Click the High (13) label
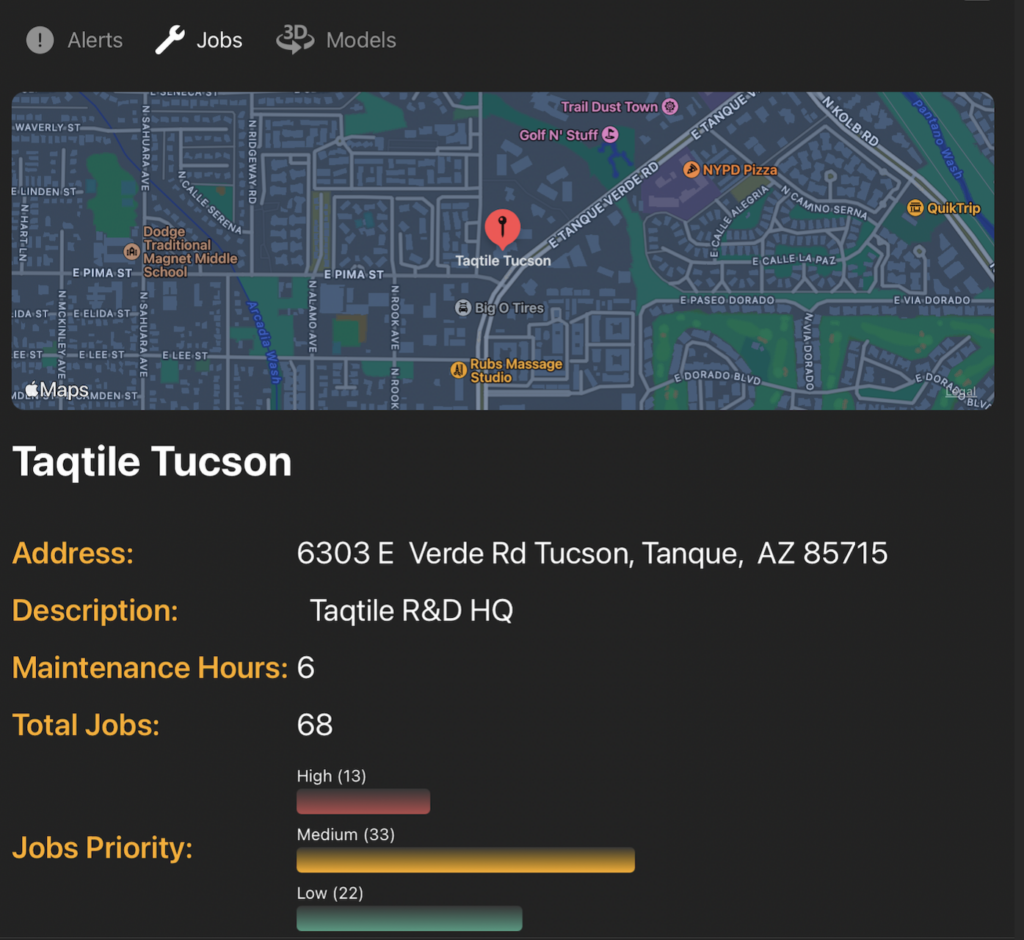1024x940 pixels. pyautogui.click(x=332, y=776)
